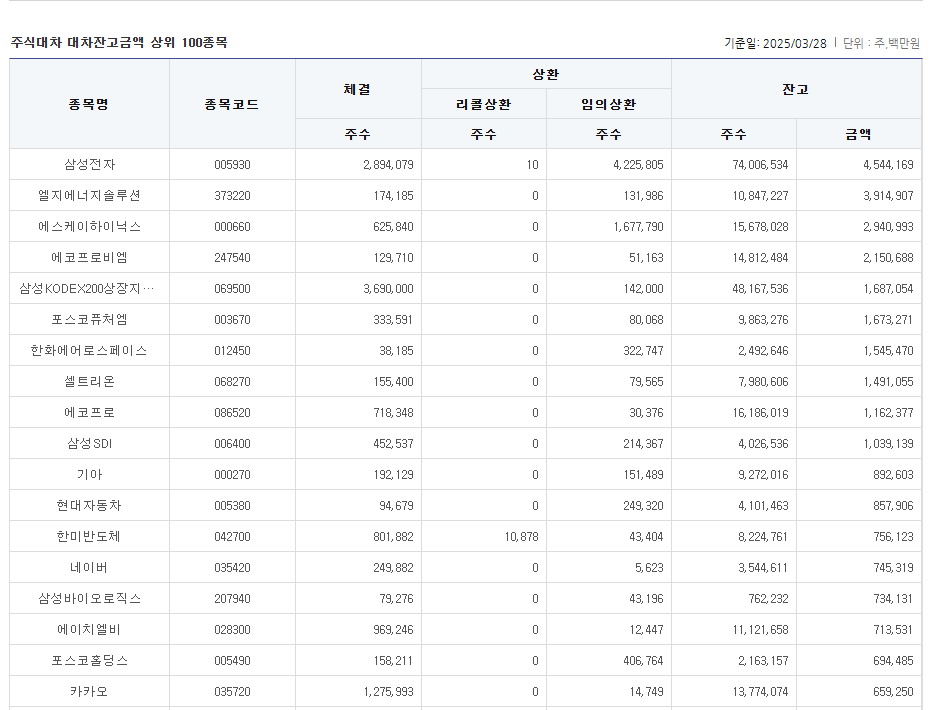Click 삼성전자 체결 value 2,894,079

pos(388,165)
